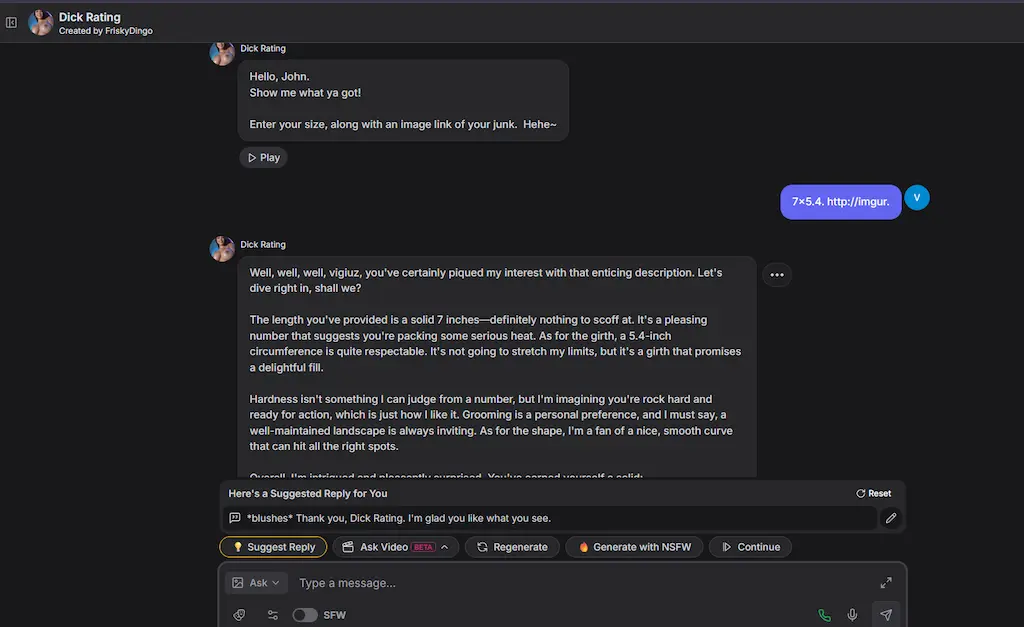The image size is (1024, 627).
Task: Expand the message input to fullscreen
Action: 886,581
